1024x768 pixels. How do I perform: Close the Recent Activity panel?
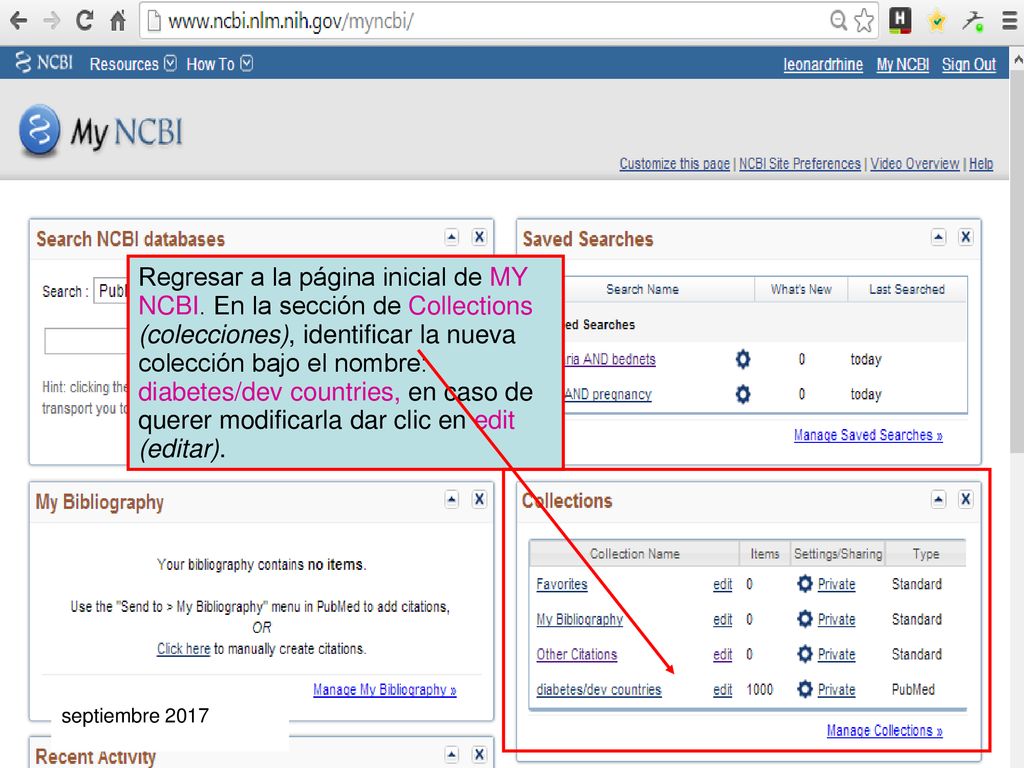479,754
